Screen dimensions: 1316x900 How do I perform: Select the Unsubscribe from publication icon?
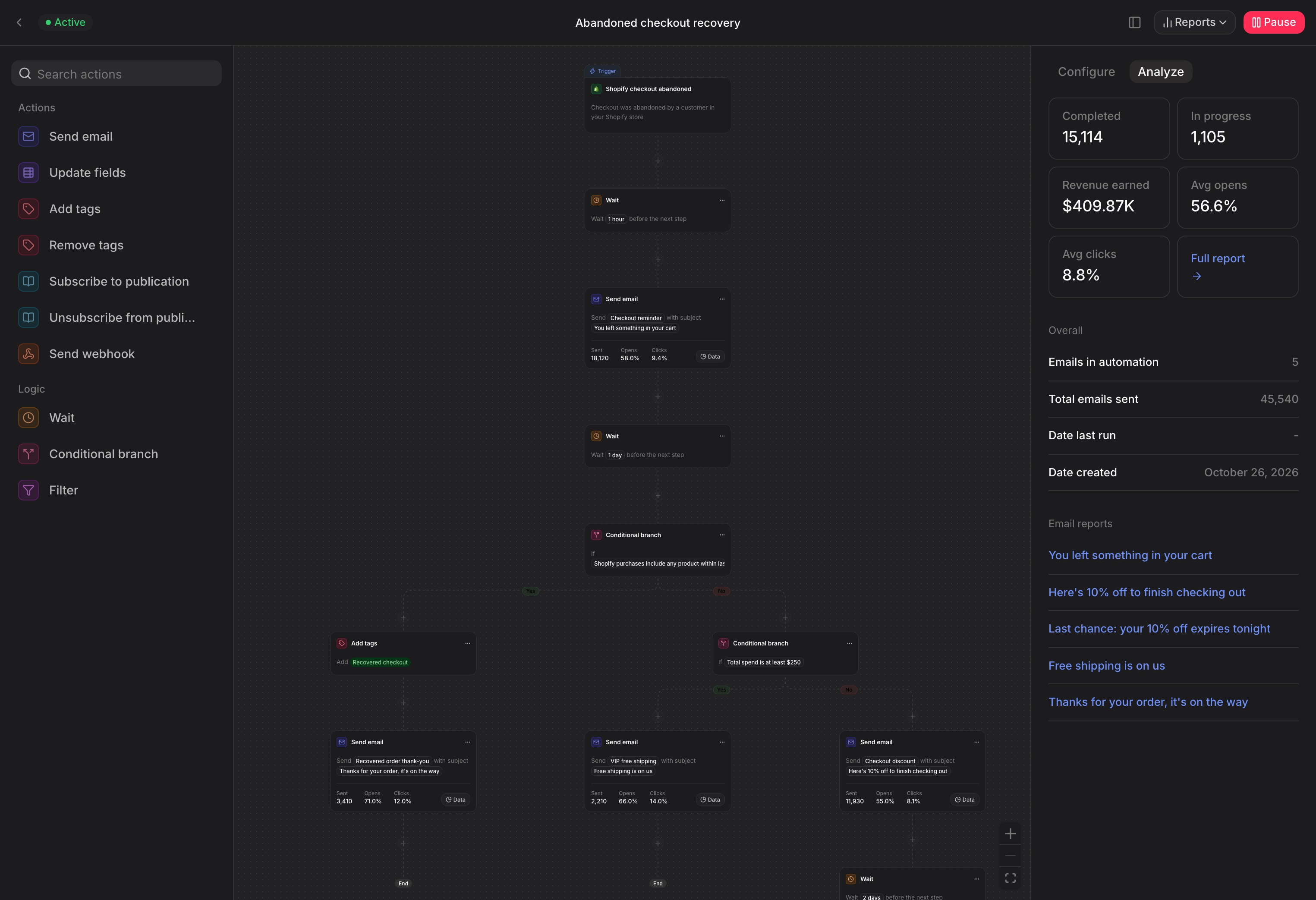28,318
